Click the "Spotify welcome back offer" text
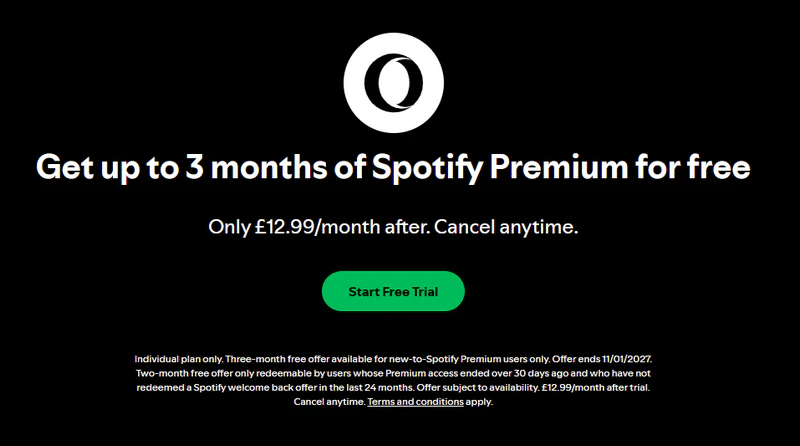Image resolution: width=800 pixels, height=446 pixels. (x=257, y=387)
